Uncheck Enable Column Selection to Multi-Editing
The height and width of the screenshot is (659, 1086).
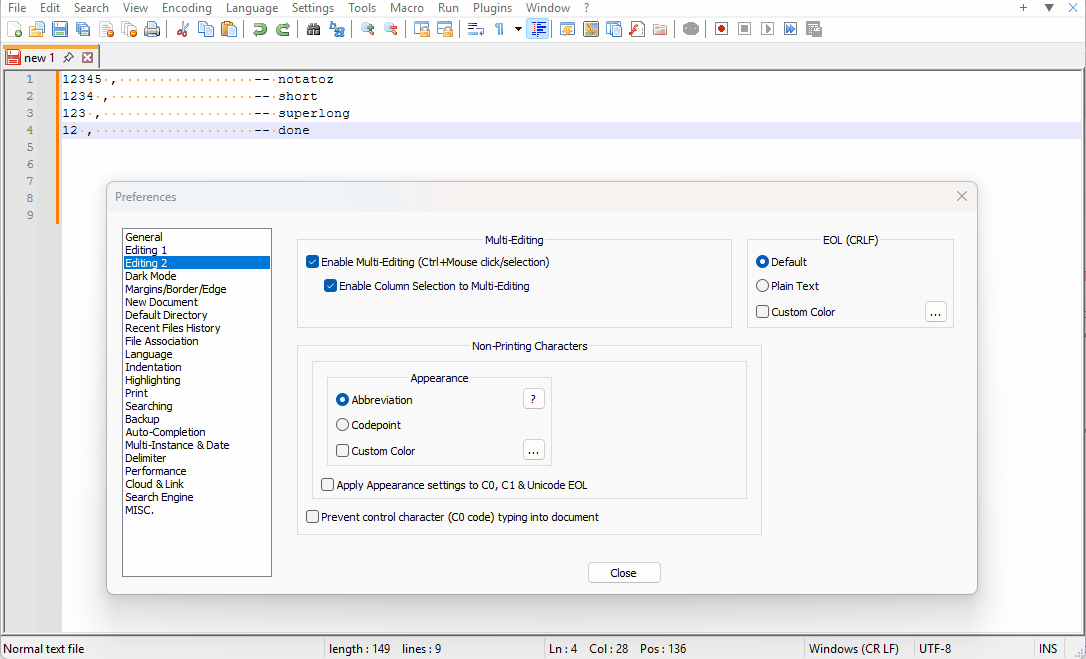click(x=330, y=285)
